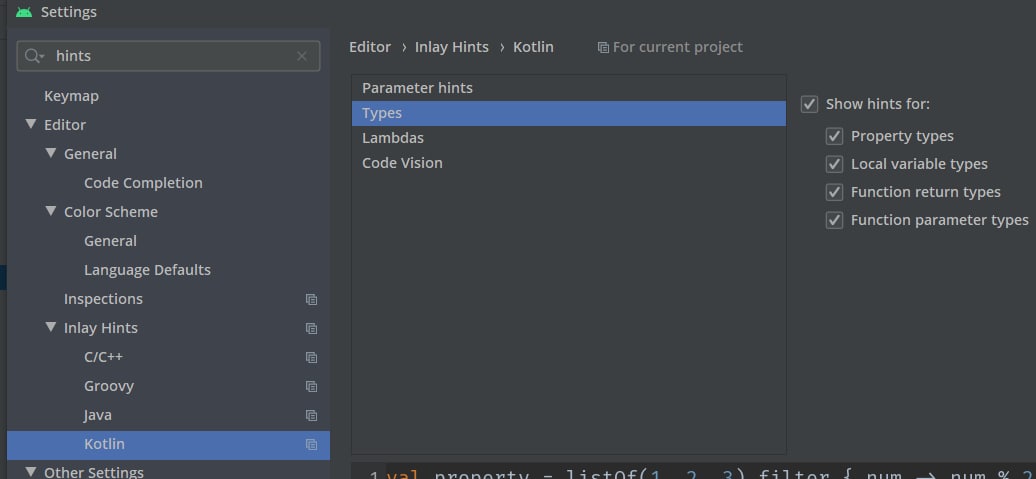Open the Keymap settings page
Viewport: 1036px width, 479px height.
pos(71,96)
